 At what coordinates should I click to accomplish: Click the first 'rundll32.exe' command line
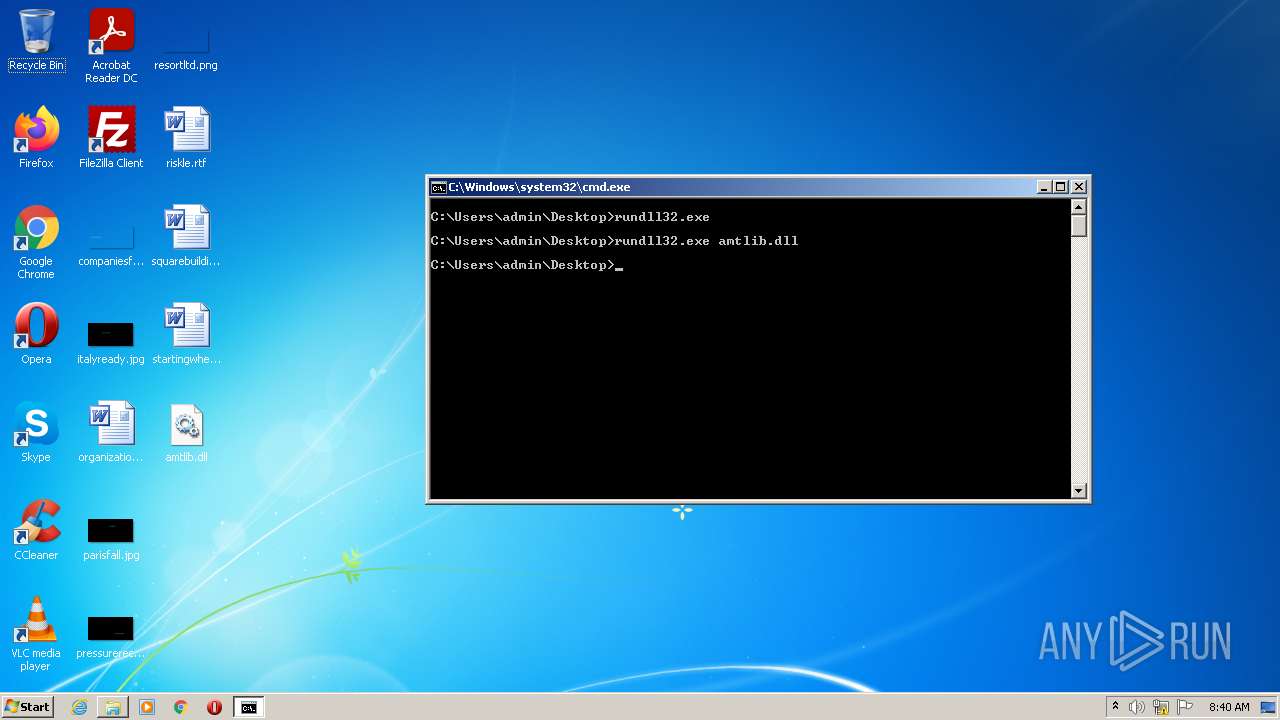coord(570,217)
